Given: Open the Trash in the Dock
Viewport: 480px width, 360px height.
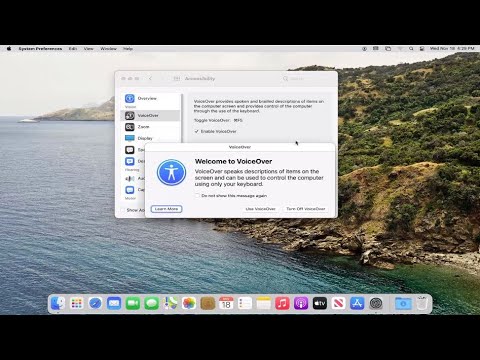Looking at the screenshot, I should (x=422, y=303).
